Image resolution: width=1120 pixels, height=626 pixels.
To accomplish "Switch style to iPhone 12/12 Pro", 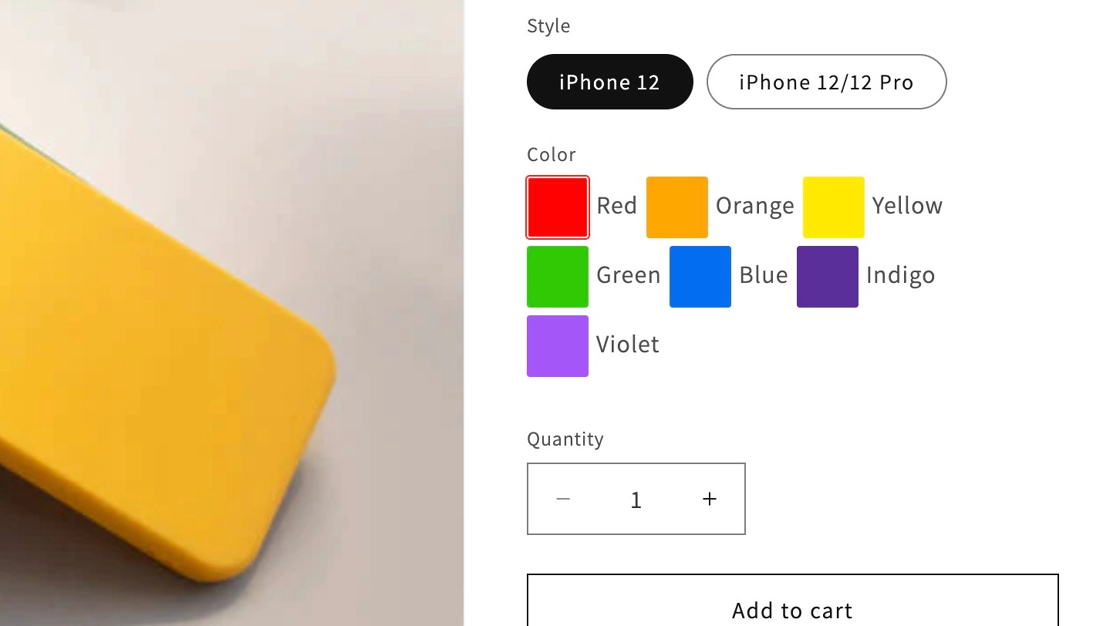I will pyautogui.click(x=826, y=81).
